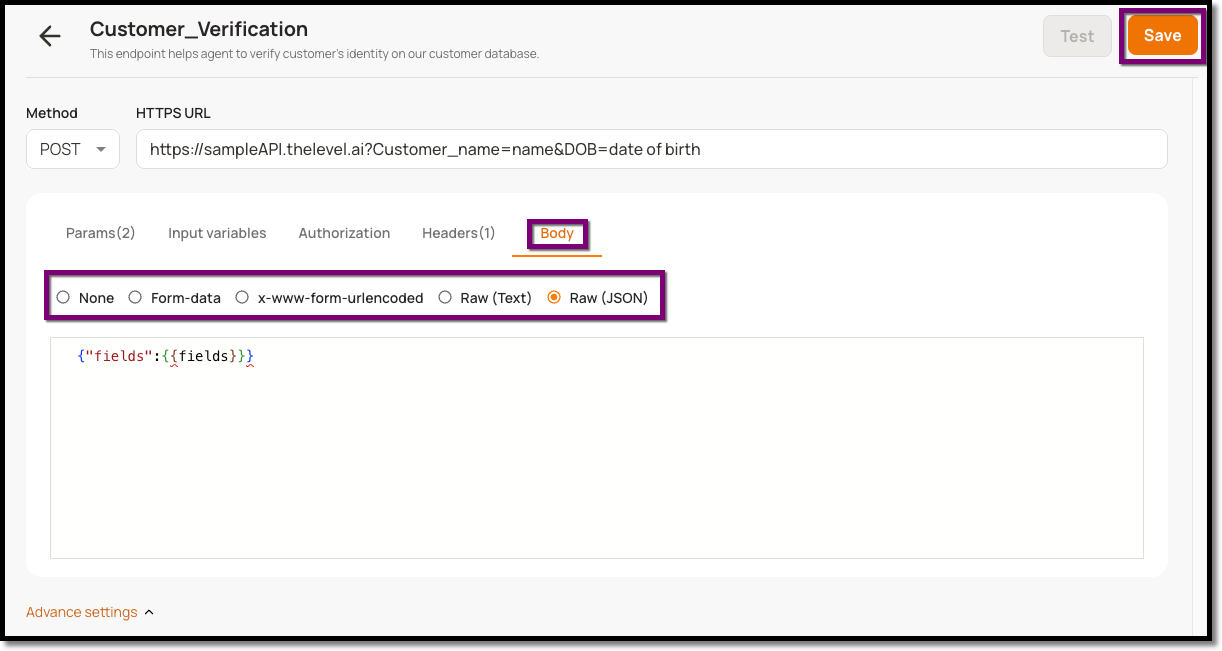Viewport: 1222px width, 651px height.
Task: Select the None body type radio button
Action: pyautogui.click(x=63, y=297)
